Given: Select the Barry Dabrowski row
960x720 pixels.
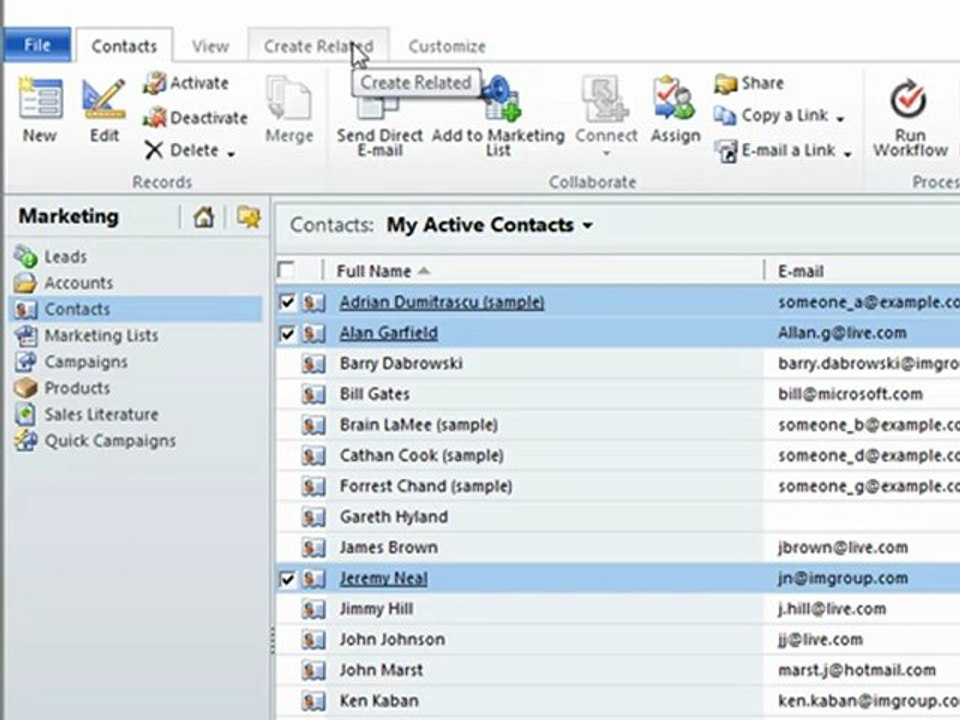Looking at the screenshot, I should pos(618,364).
